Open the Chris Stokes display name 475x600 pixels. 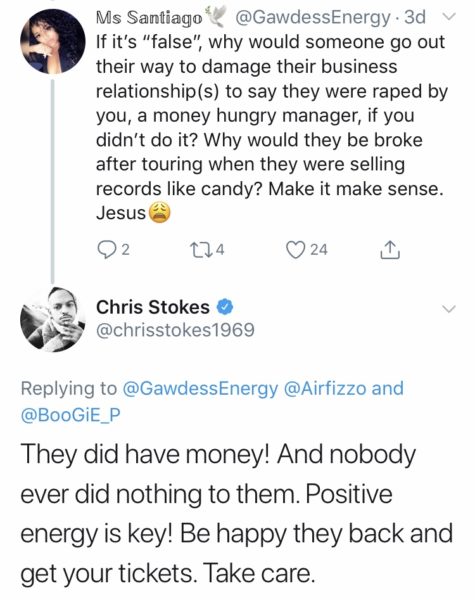click(x=153, y=307)
